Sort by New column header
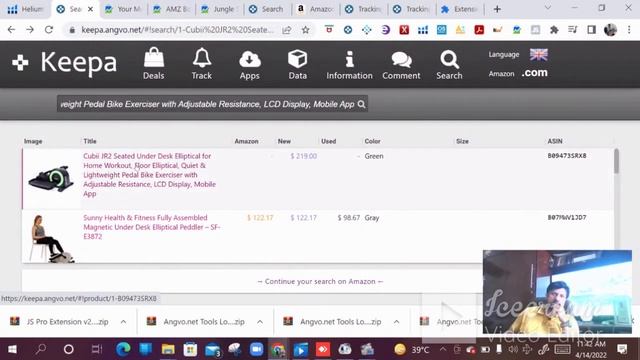 [x=284, y=141]
